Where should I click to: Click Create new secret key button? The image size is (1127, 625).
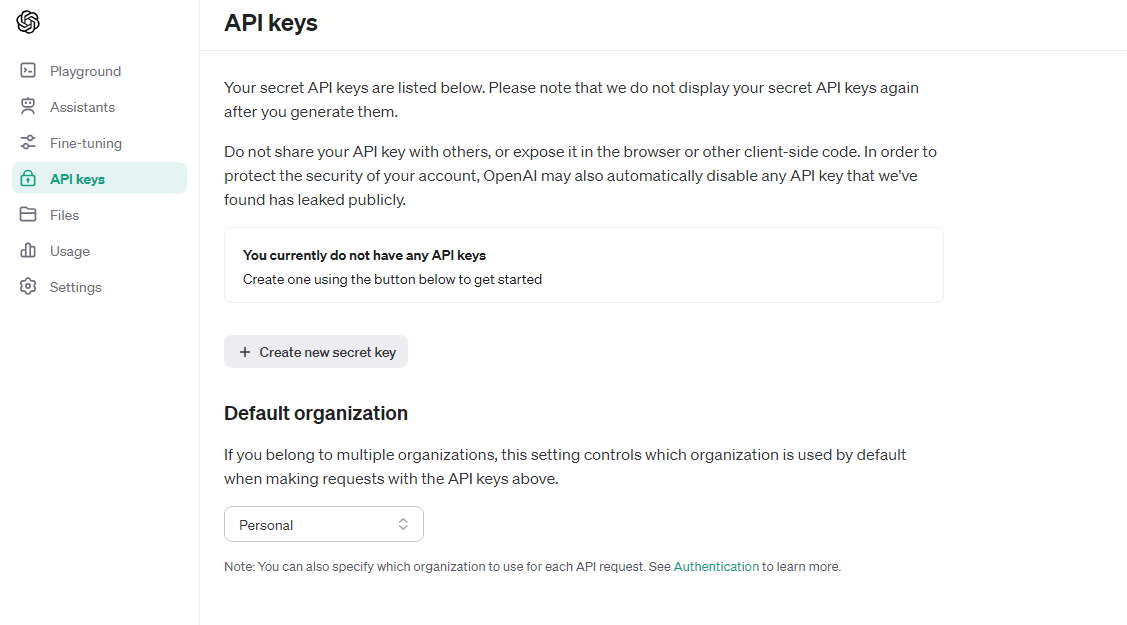pos(316,352)
